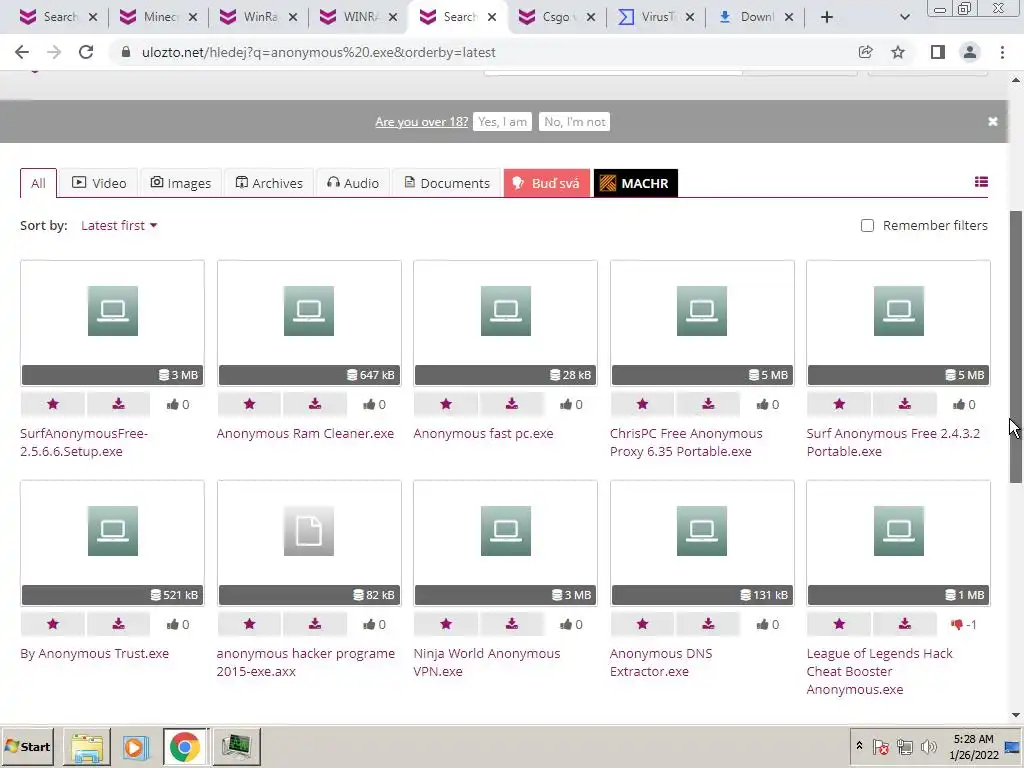Go back to previous page
1024x768 pixels.
pyautogui.click(x=22, y=52)
